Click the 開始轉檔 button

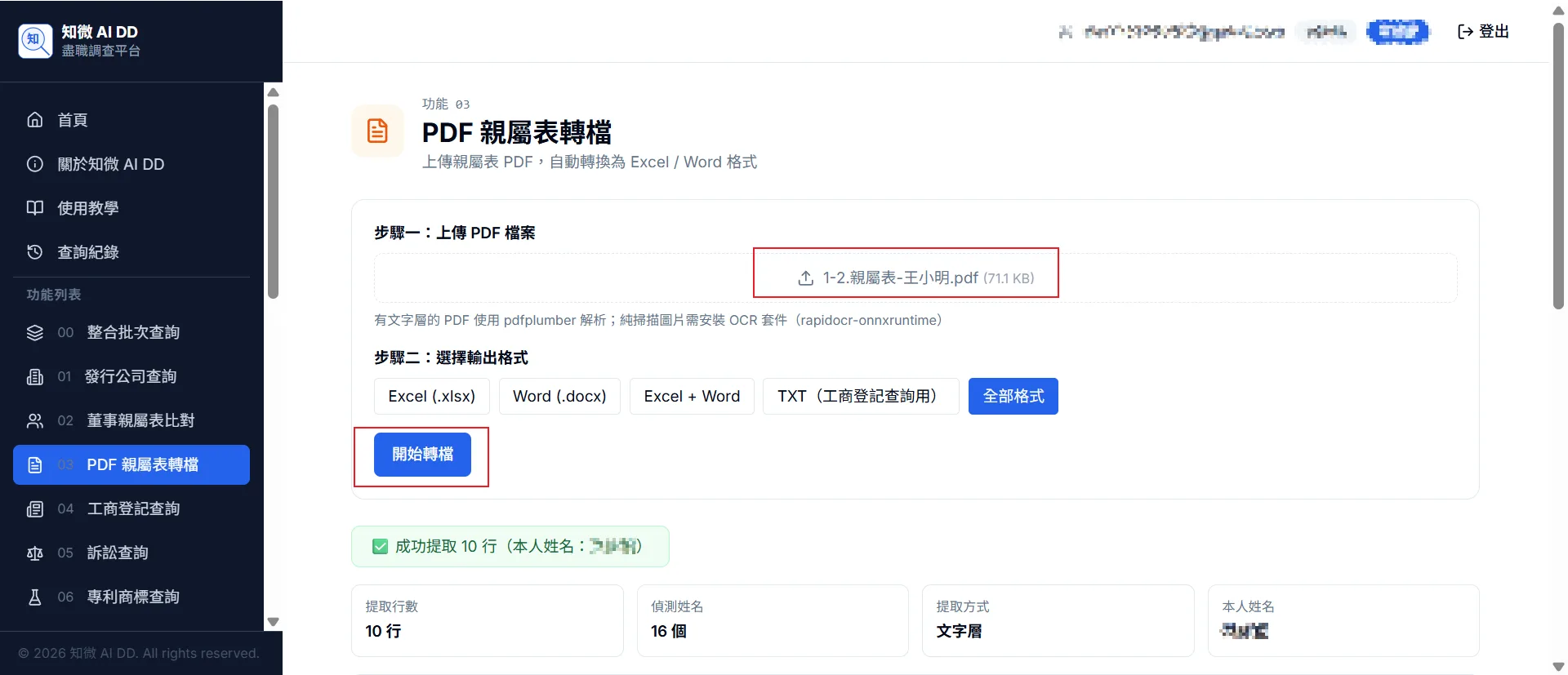click(x=422, y=454)
